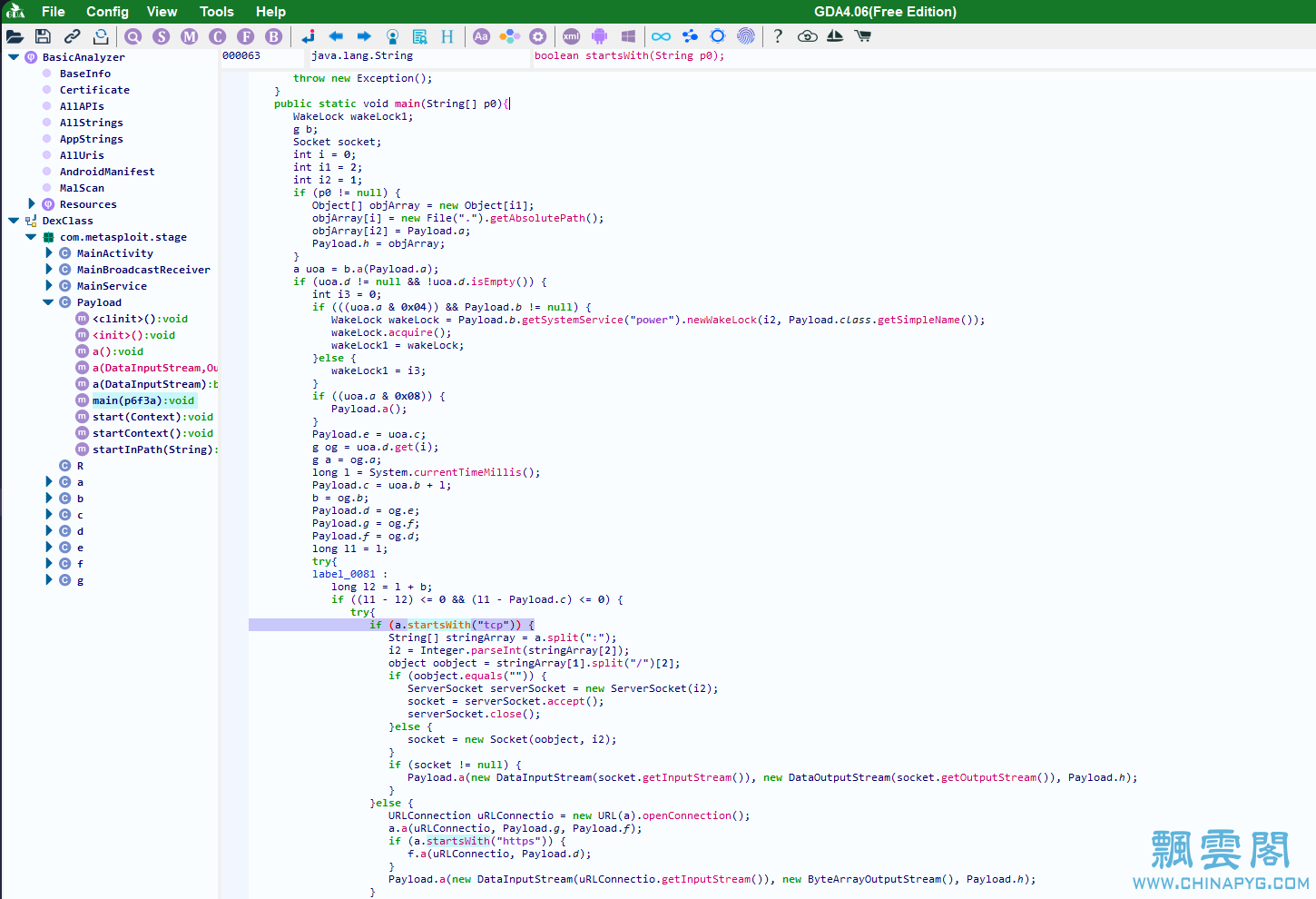Select class R in the tree

click(80, 466)
